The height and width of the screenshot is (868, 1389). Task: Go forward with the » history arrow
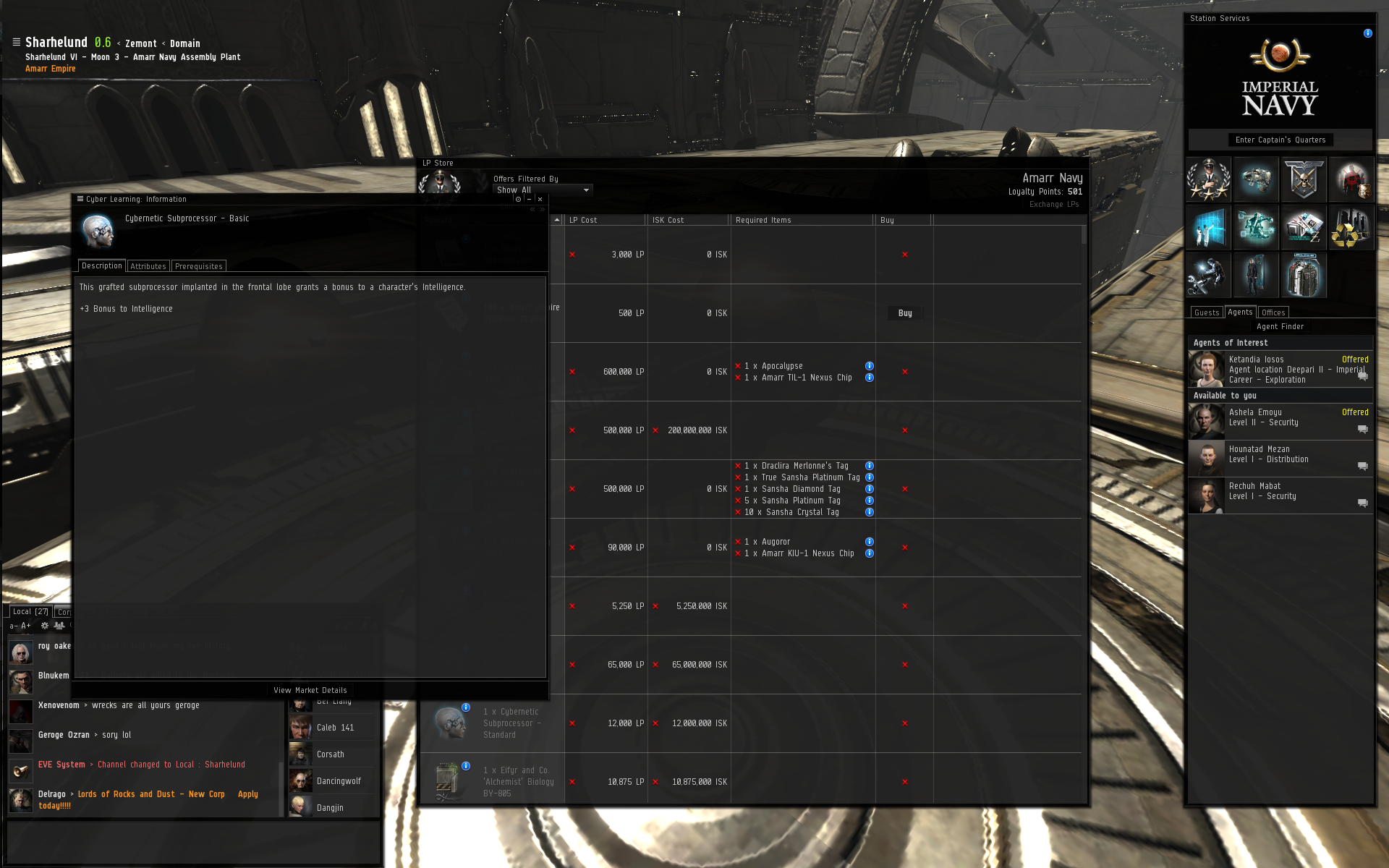tap(542, 210)
